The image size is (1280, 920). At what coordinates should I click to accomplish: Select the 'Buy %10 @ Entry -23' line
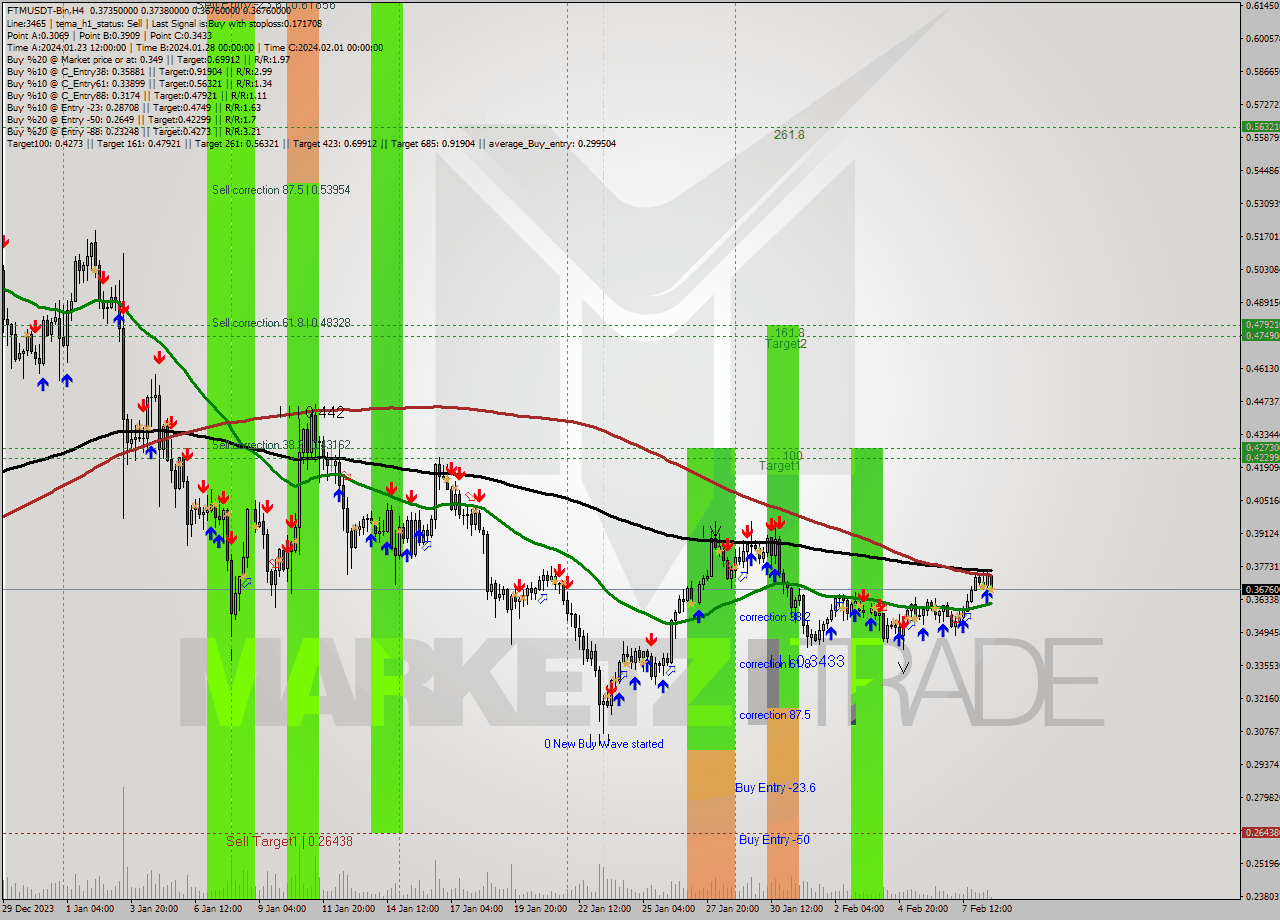[134, 107]
